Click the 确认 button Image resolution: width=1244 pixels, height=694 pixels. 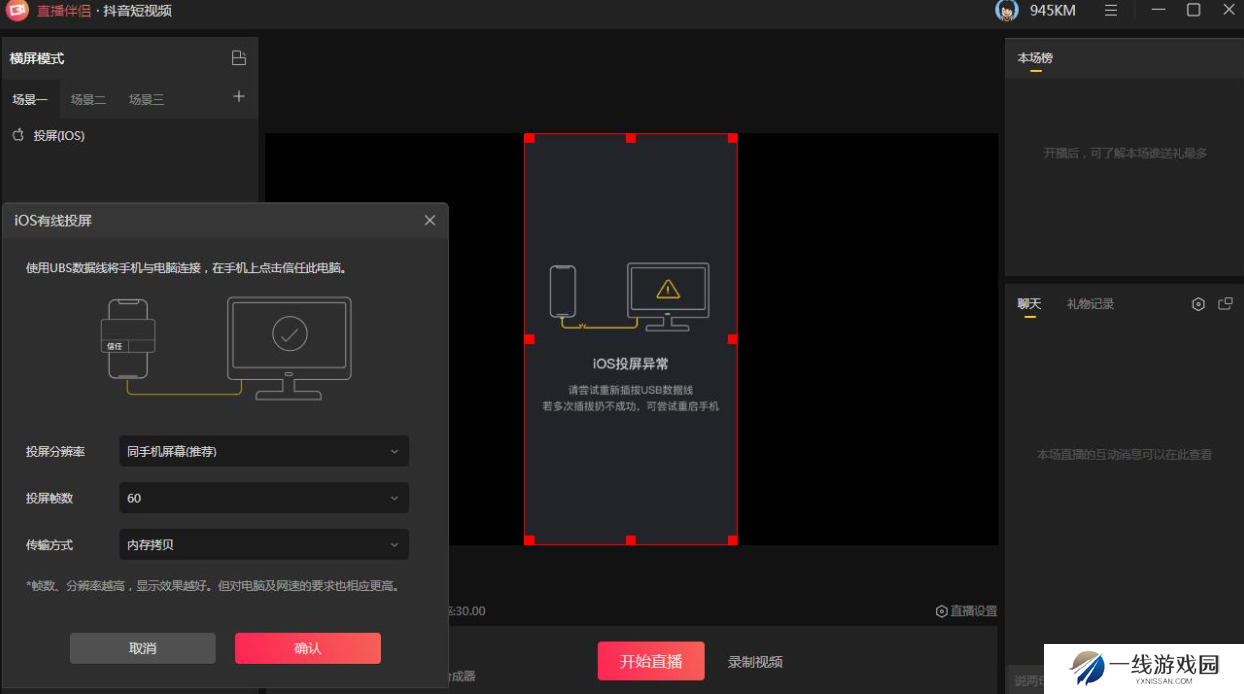click(x=308, y=648)
